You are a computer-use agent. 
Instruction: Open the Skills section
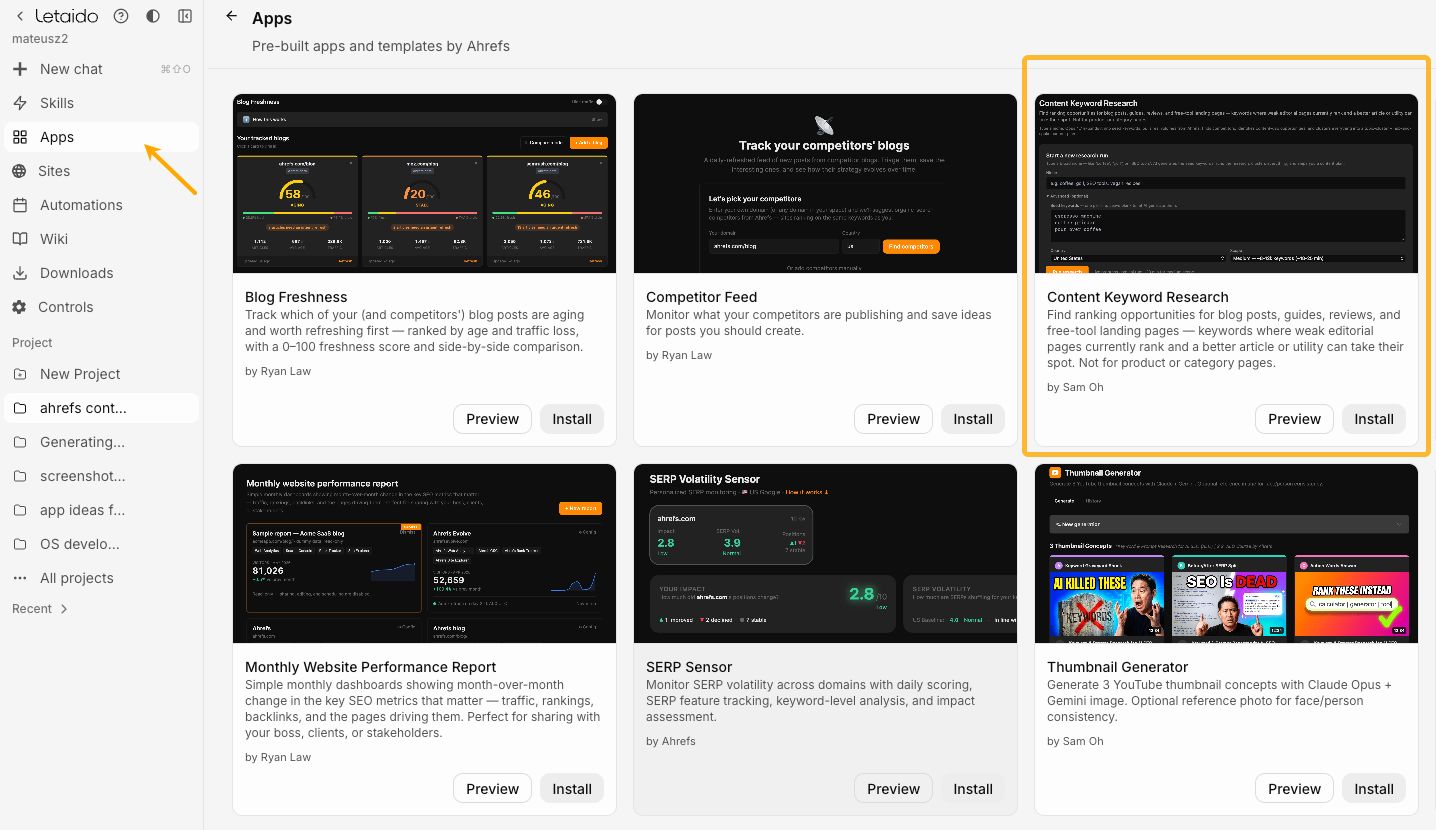pos(101,103)
